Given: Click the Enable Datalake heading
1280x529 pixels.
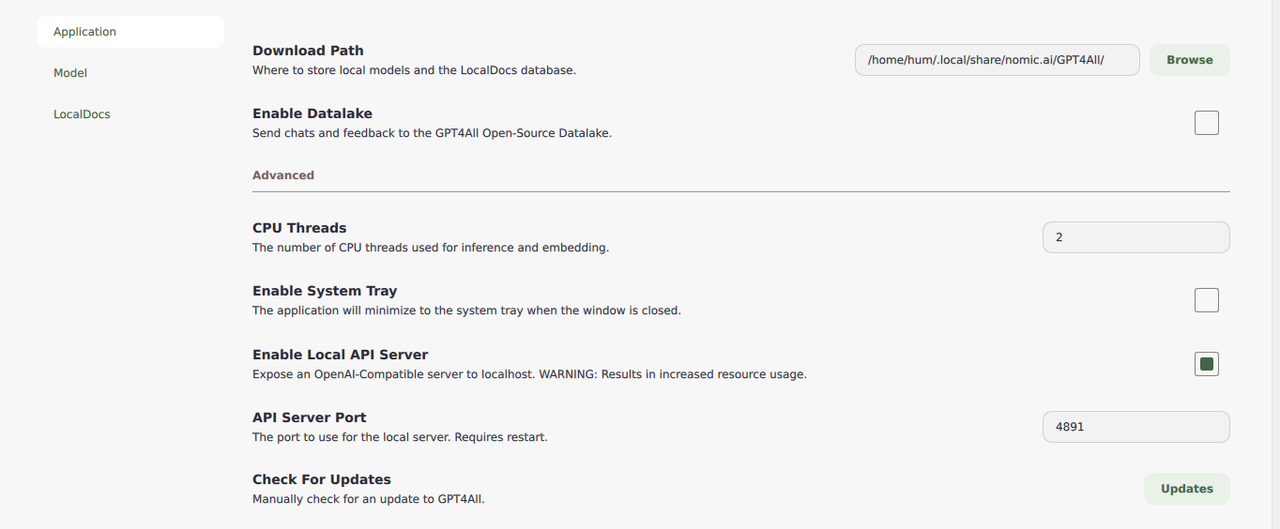Looking at the screenshot, I should 312,113.
